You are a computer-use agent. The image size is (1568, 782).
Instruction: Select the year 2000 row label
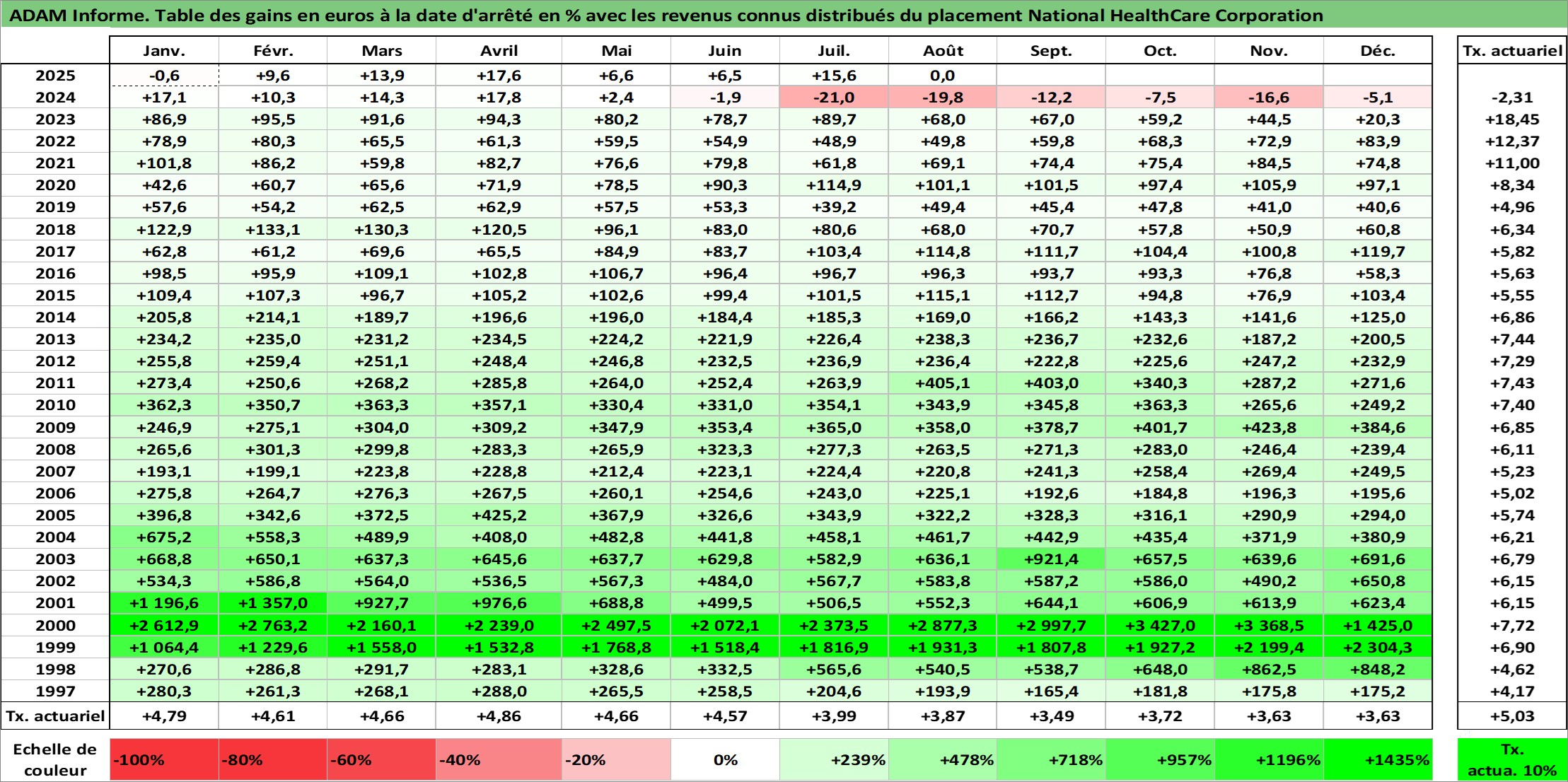pyautogui.click(x=55, y=626)
